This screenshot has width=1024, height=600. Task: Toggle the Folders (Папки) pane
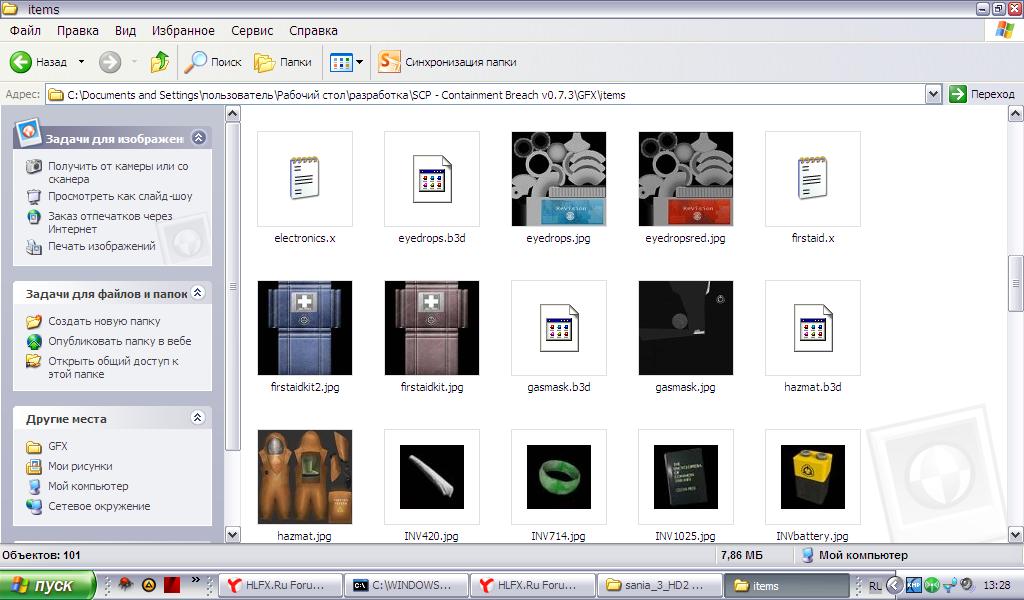pos(283,62)
